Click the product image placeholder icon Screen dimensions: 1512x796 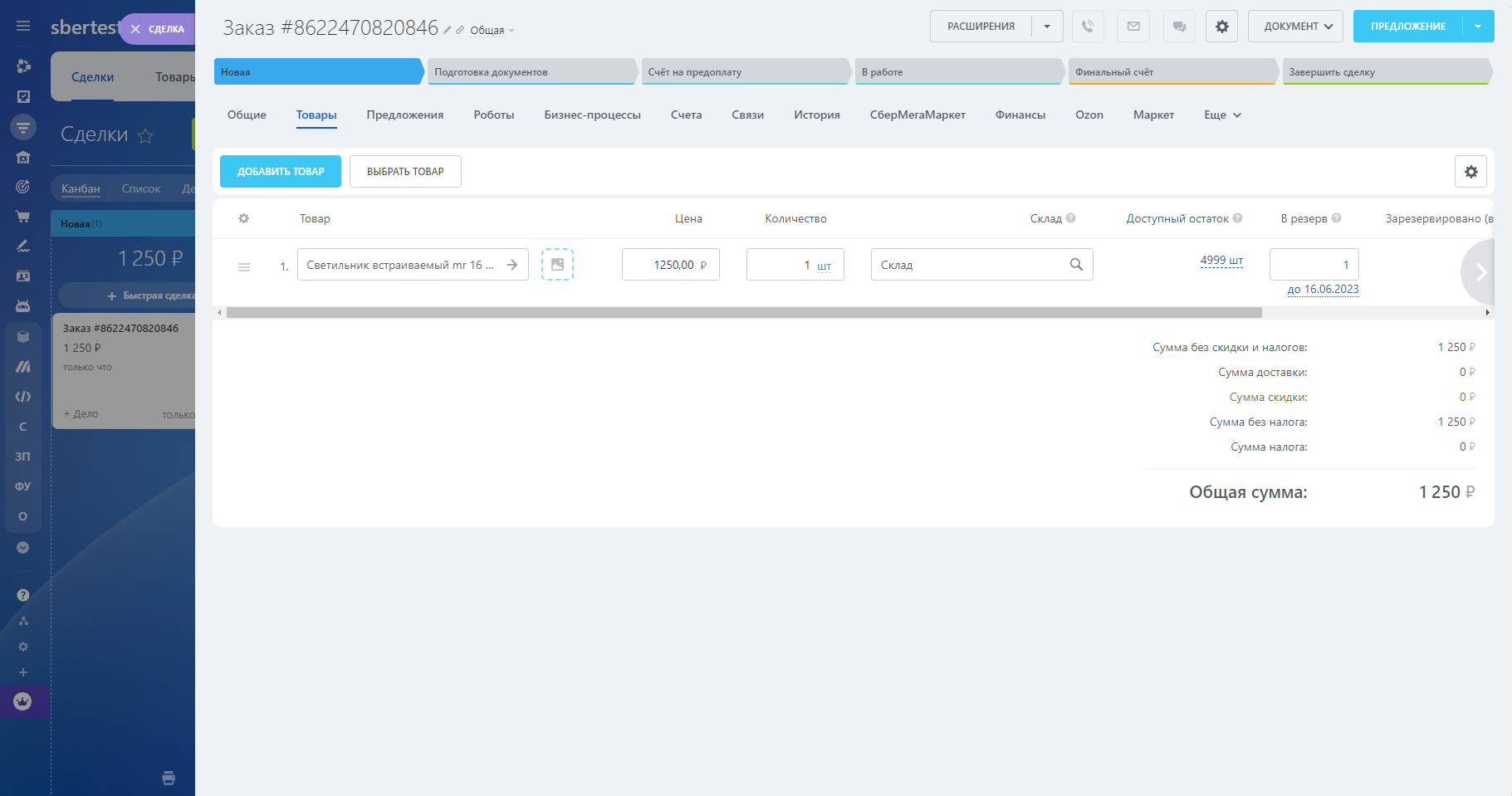tap(557, 265)
